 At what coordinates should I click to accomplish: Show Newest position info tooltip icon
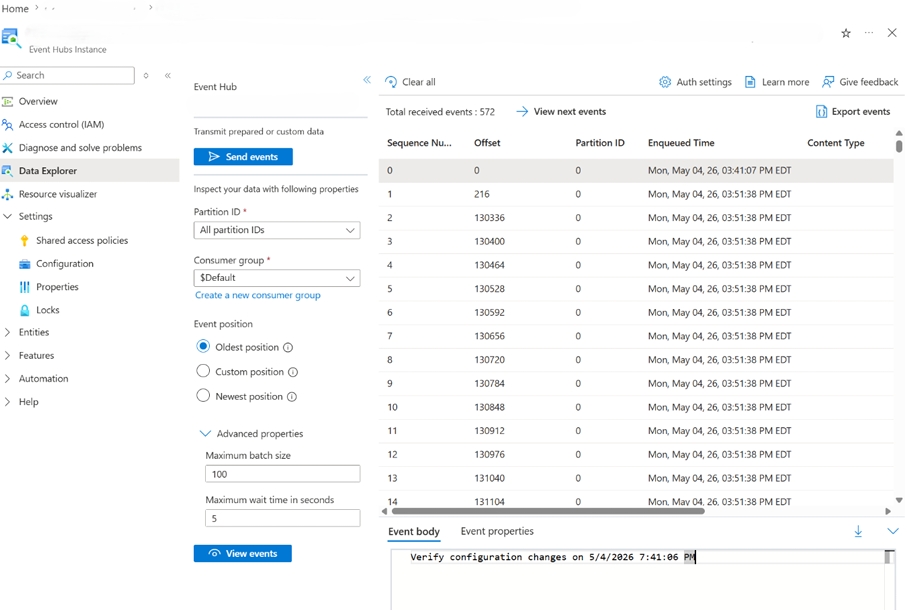point(292,397)
